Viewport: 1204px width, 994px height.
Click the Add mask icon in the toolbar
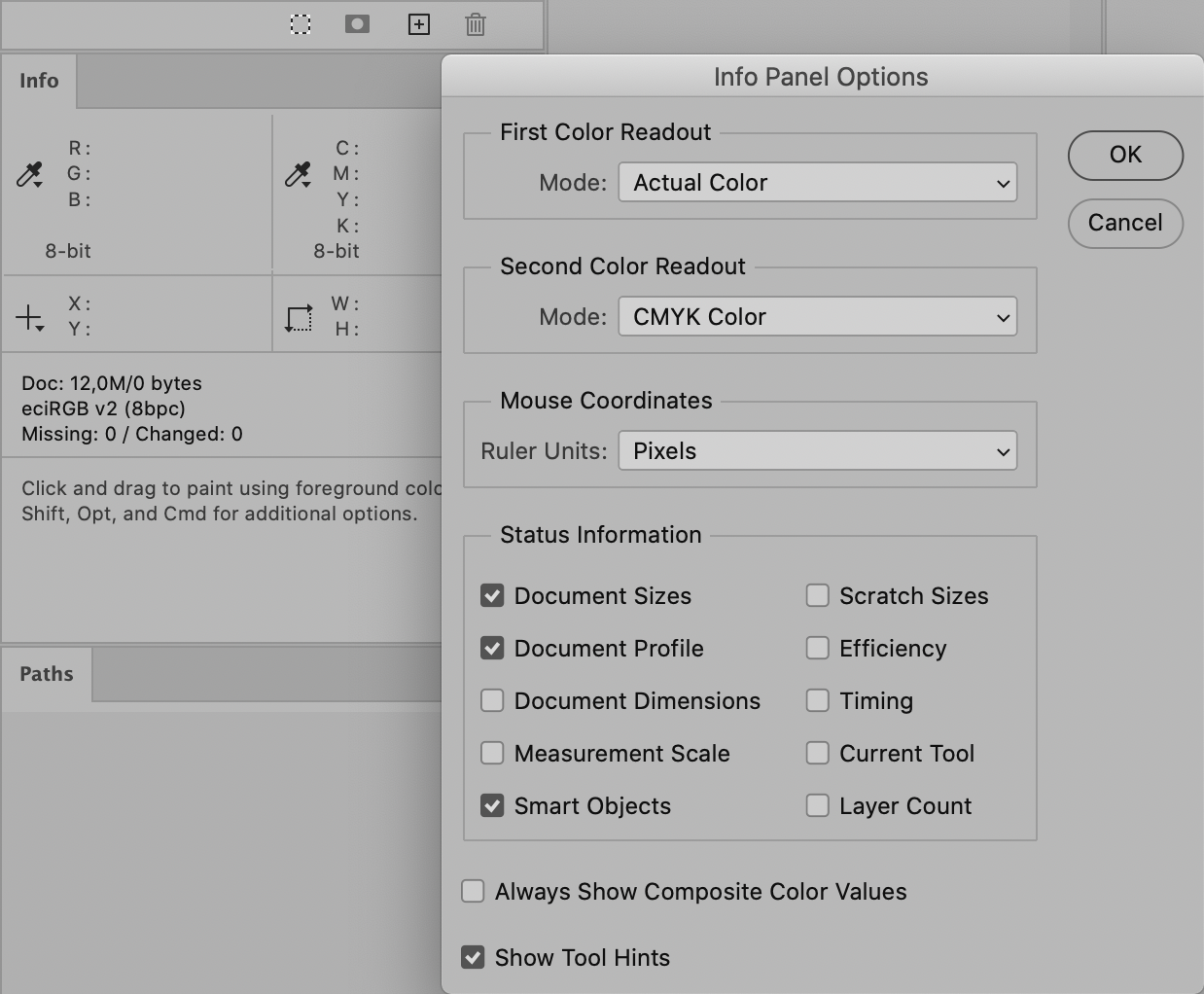click(356, 24)
